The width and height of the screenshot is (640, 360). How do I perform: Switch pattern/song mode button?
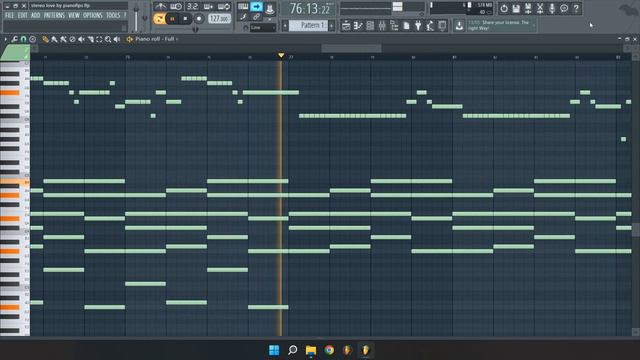[159, 19]
